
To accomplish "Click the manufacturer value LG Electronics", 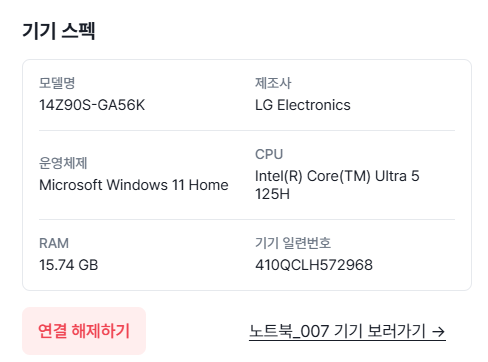I will pyautogui.click(x=303, y=105).
